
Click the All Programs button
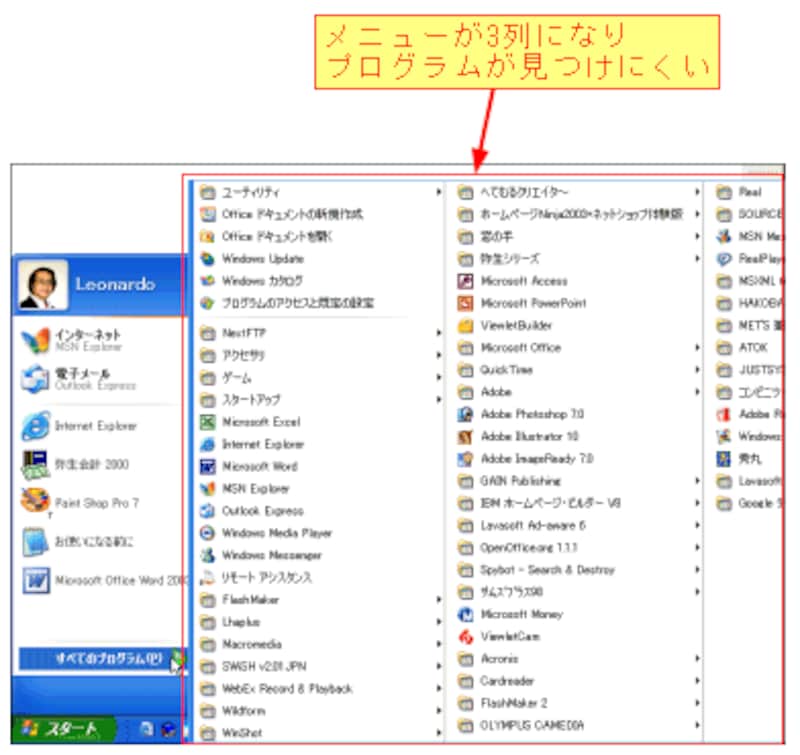(x=95, y=659)
